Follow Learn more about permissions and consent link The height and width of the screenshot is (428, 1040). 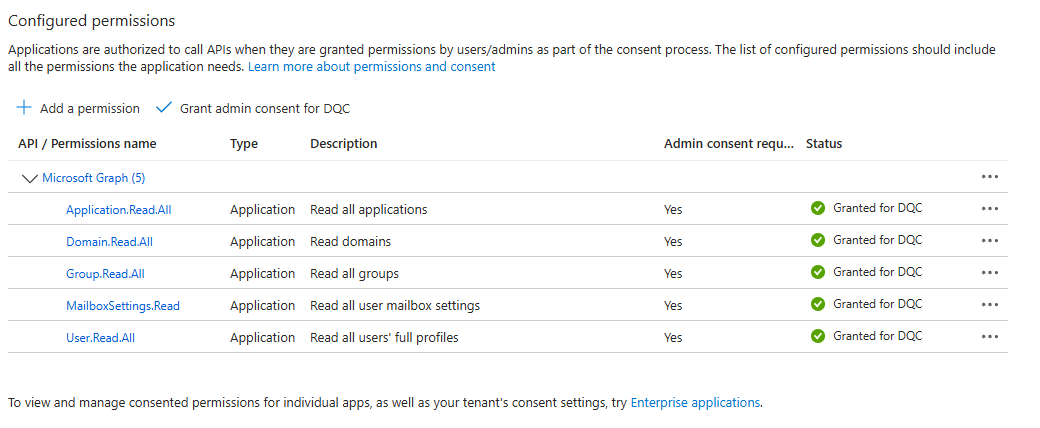371,66
